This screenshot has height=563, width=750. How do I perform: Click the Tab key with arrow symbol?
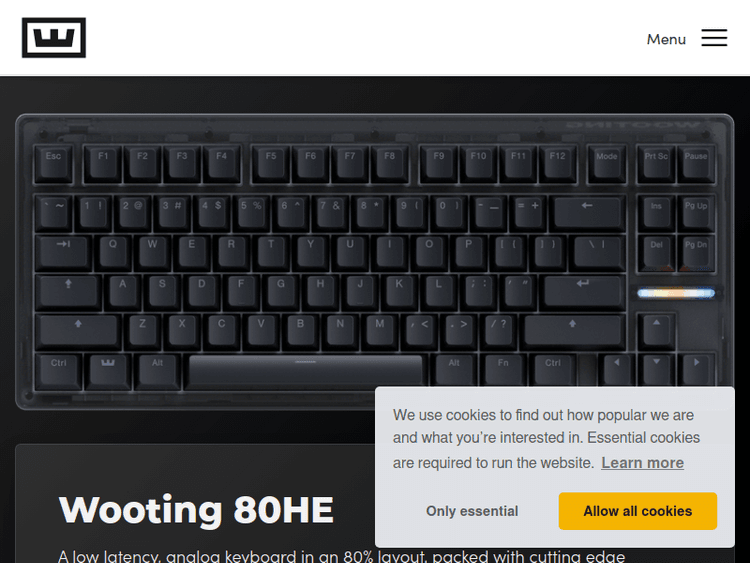(64, 252)
